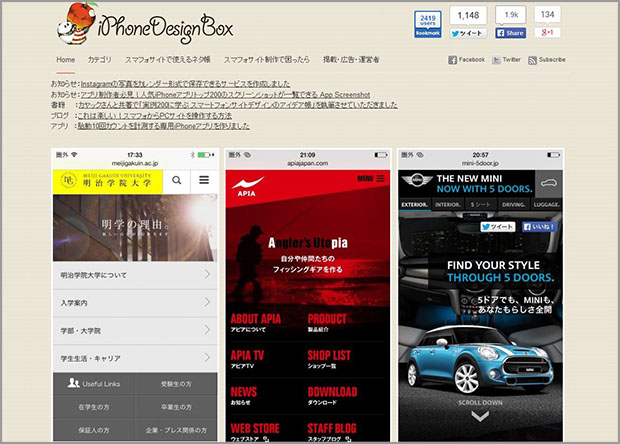Viewport: 620px width, 444px height.
Task: Open the book 実例200 announcement link
Action: coord(238,105)
